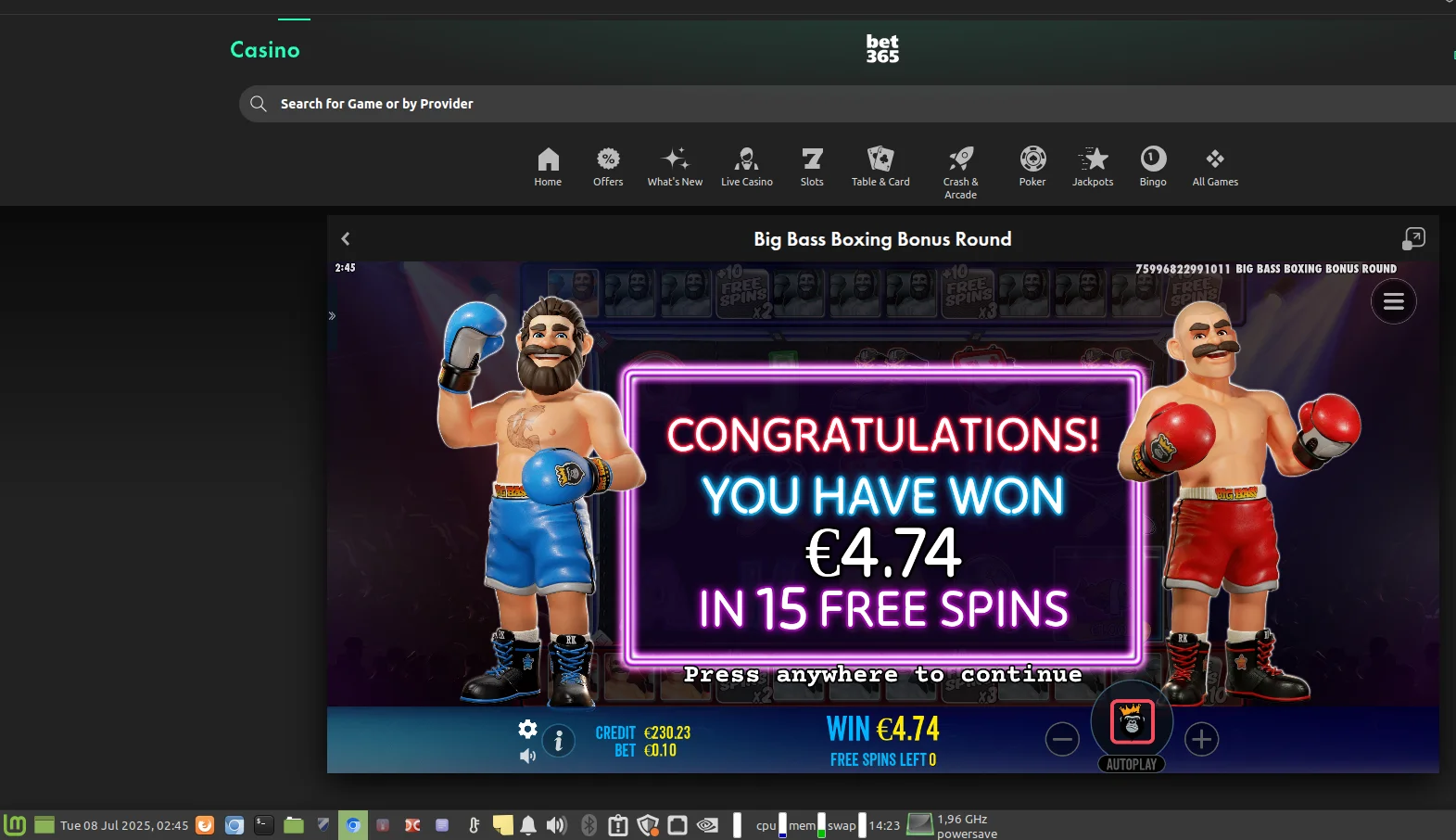Image resolution: width=1456 pixels, height=840 pixels.
Task: Decrease bet with the minus button
Action: pyautogui.click(x=1062, y=739)
